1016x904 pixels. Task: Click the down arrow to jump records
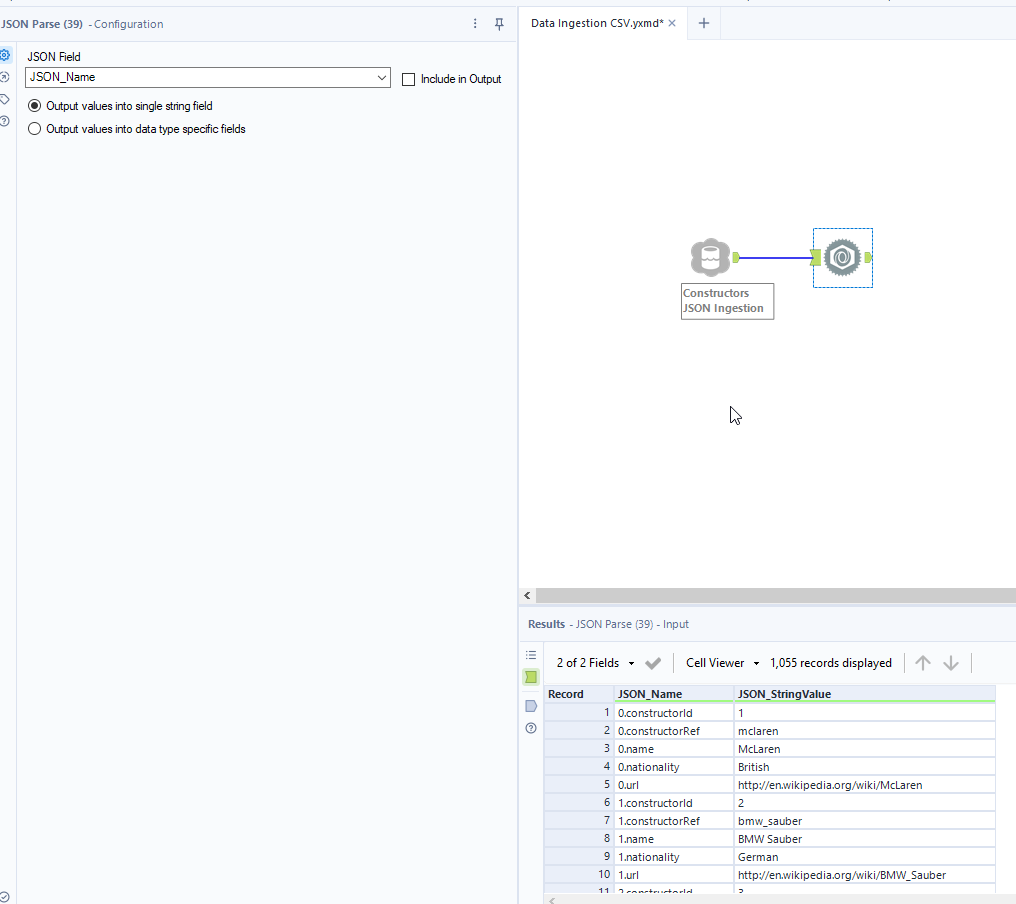[951, 662]
